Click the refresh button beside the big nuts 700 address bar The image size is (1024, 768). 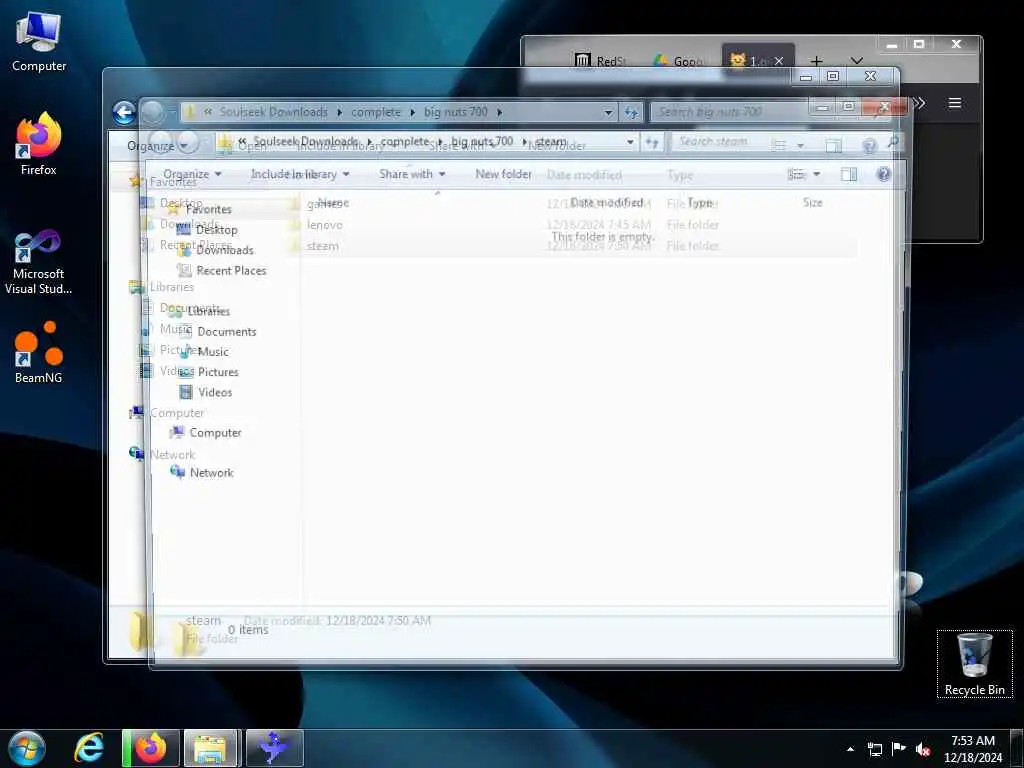click(x=631, y=112)
